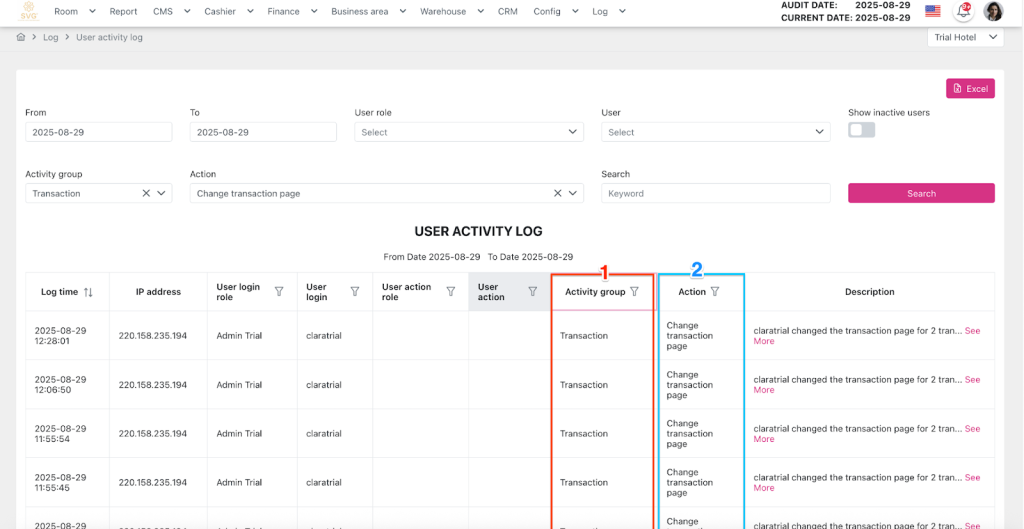Viewport: 1024px width, 529px height.
Task: Click the user profile avatar
Action: click(993, 11)
